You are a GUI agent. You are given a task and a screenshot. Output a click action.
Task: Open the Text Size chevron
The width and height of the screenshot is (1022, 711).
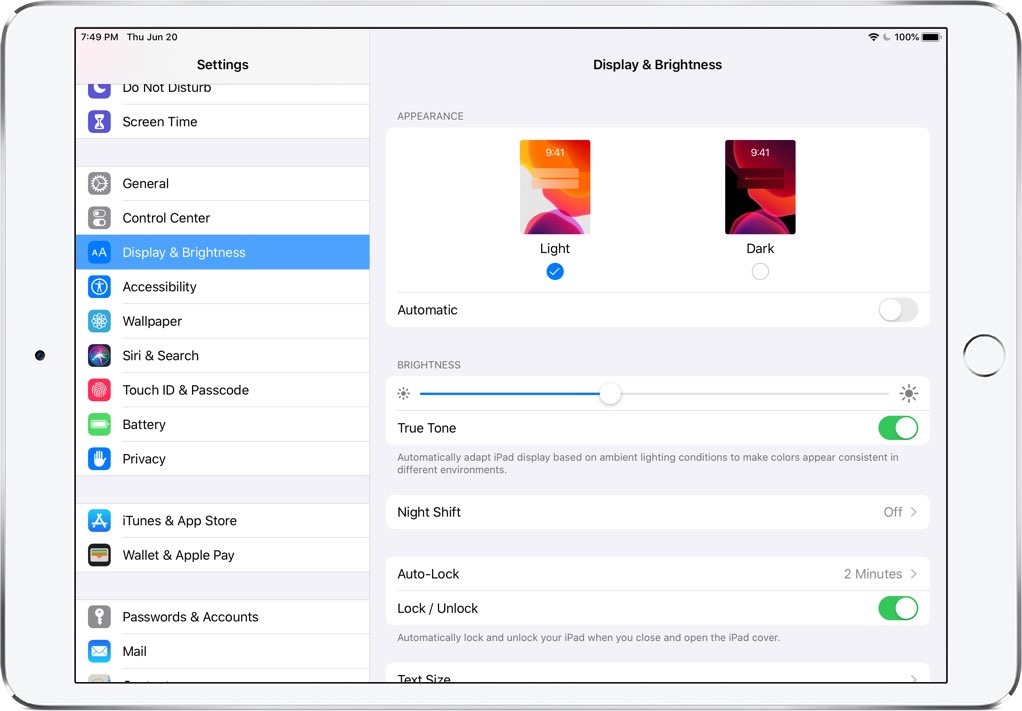(x=914, y=678)
